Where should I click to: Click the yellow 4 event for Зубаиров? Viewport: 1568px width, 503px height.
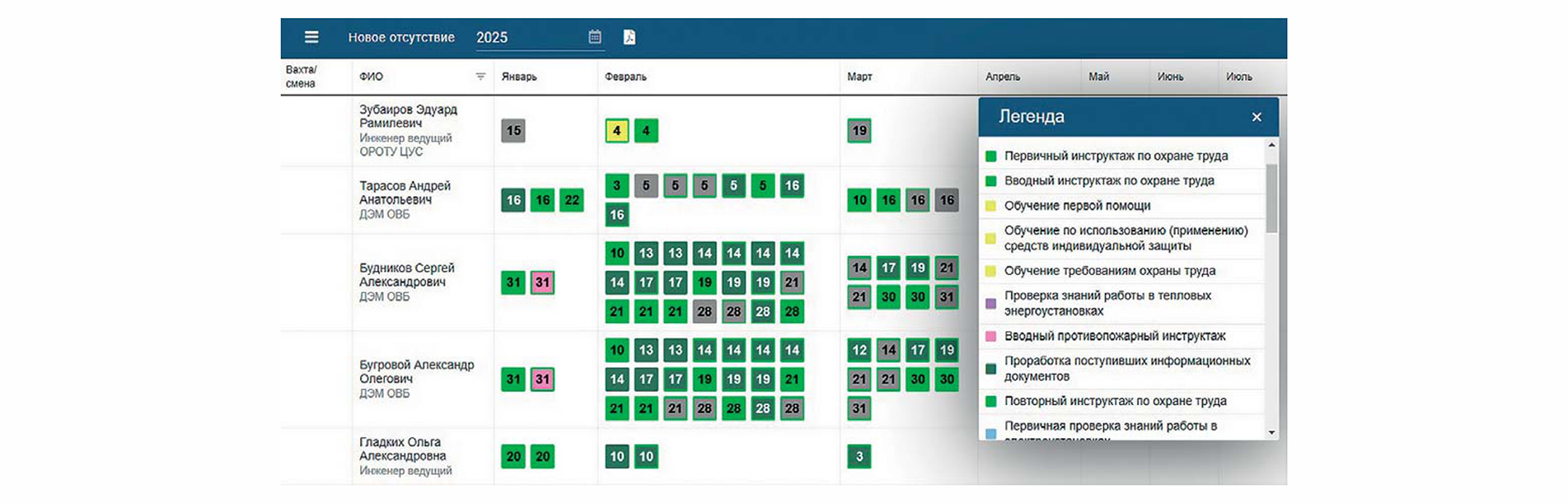(616, 131)
